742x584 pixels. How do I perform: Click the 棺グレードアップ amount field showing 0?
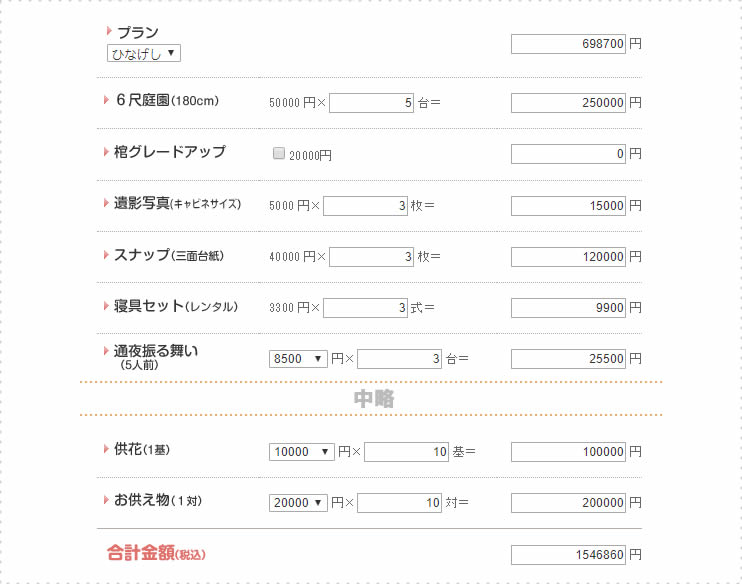(568, 154)
